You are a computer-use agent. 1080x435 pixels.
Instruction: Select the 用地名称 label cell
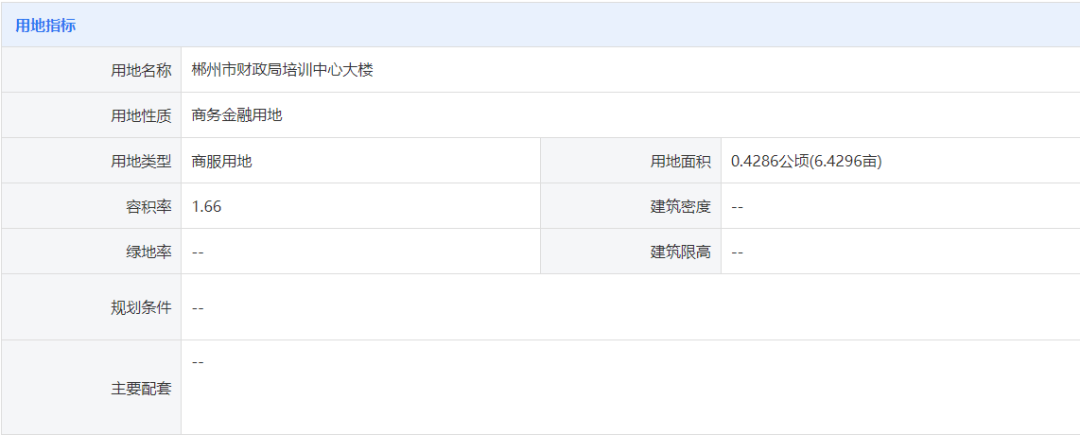coord(92,70)
